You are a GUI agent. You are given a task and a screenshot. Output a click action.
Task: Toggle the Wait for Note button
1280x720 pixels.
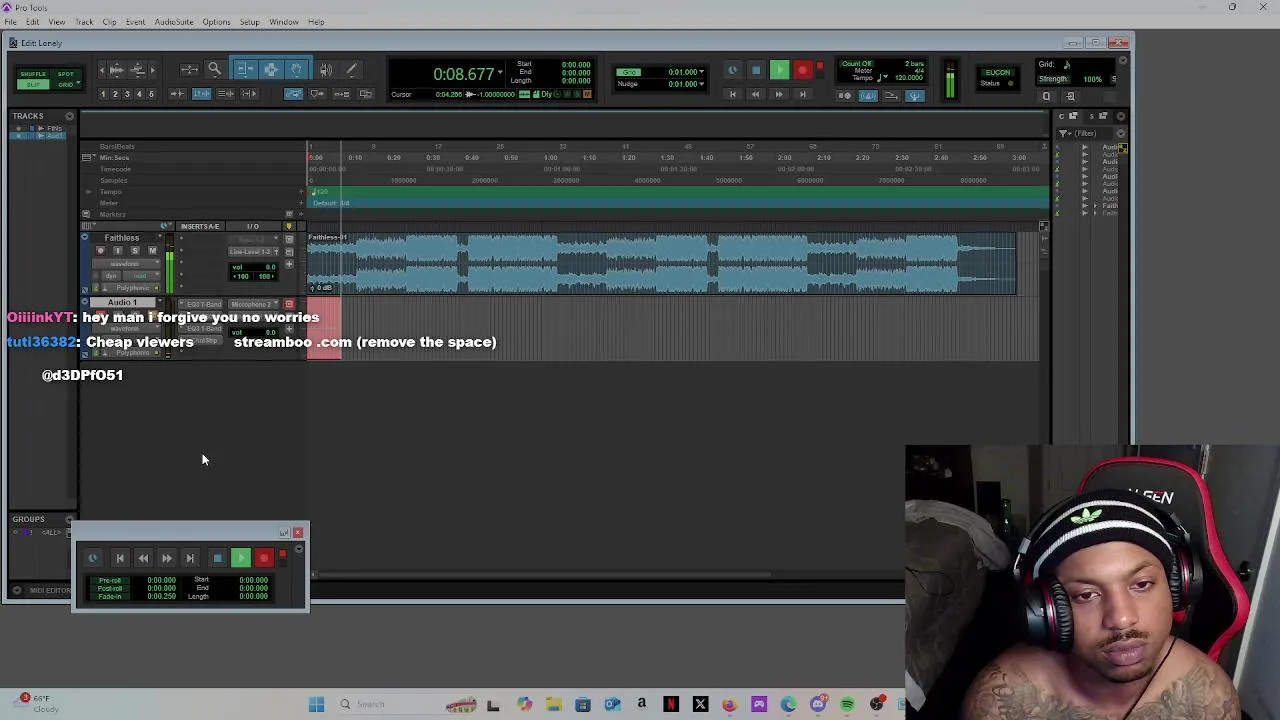(x=844, y=96)
